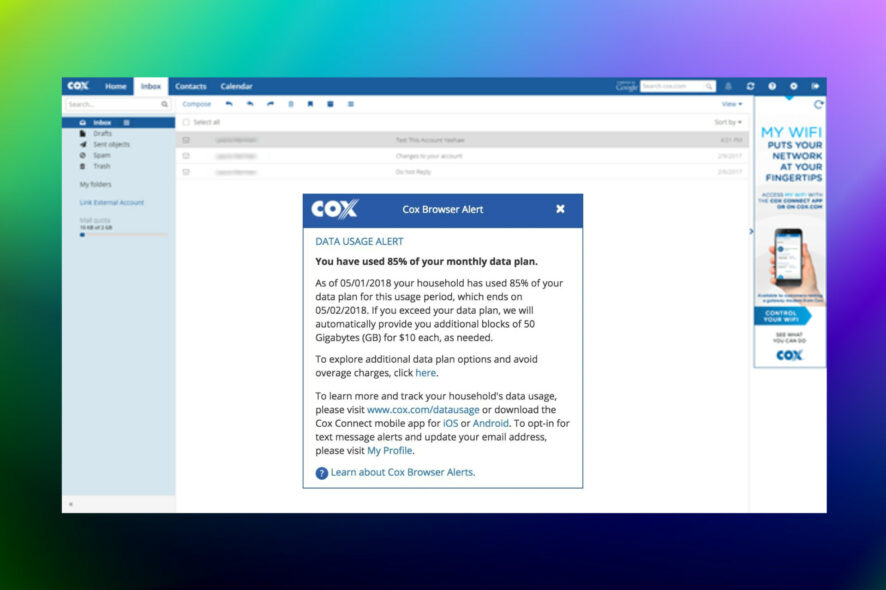Image resolution: width=886 pixels, height=590 pixels.
Task: Click the mail quota usage bar
Action: [123, 235]
